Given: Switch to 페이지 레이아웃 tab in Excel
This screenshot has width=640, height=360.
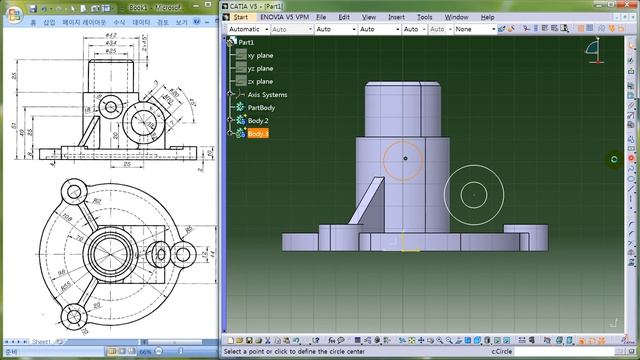Looking at the screenshot, I should 84,22.
